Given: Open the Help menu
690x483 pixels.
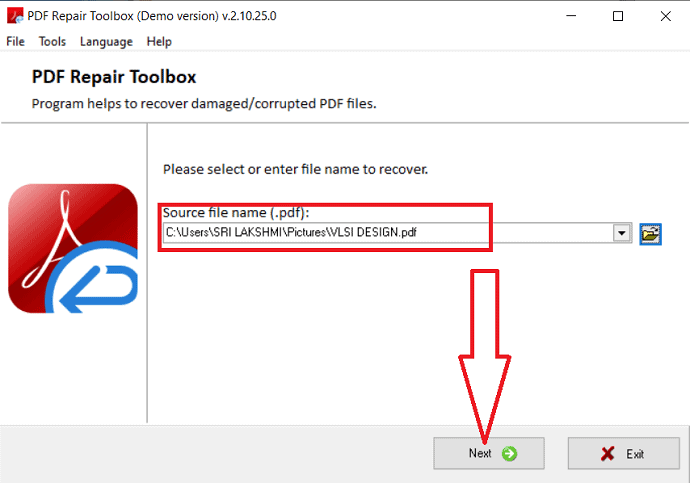Looking at the screenshot, I should coord(159,42).
